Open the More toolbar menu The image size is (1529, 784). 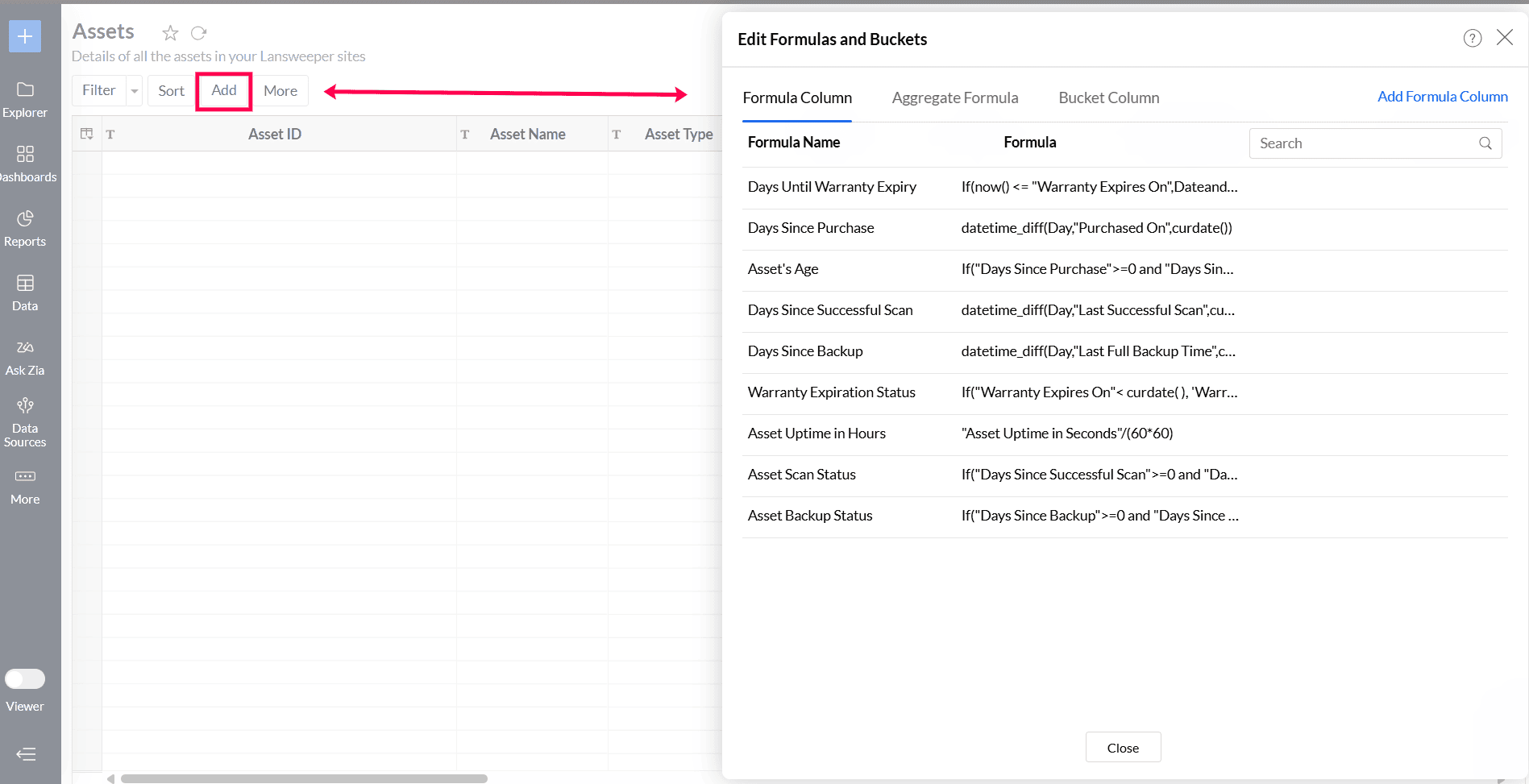point(280,91)
